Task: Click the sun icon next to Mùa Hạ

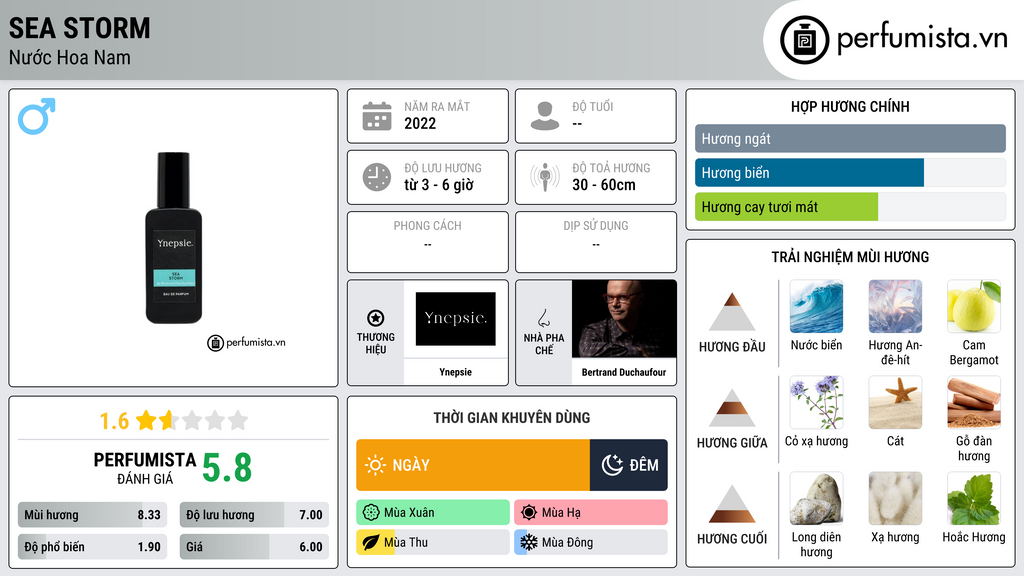Action: 529,513
